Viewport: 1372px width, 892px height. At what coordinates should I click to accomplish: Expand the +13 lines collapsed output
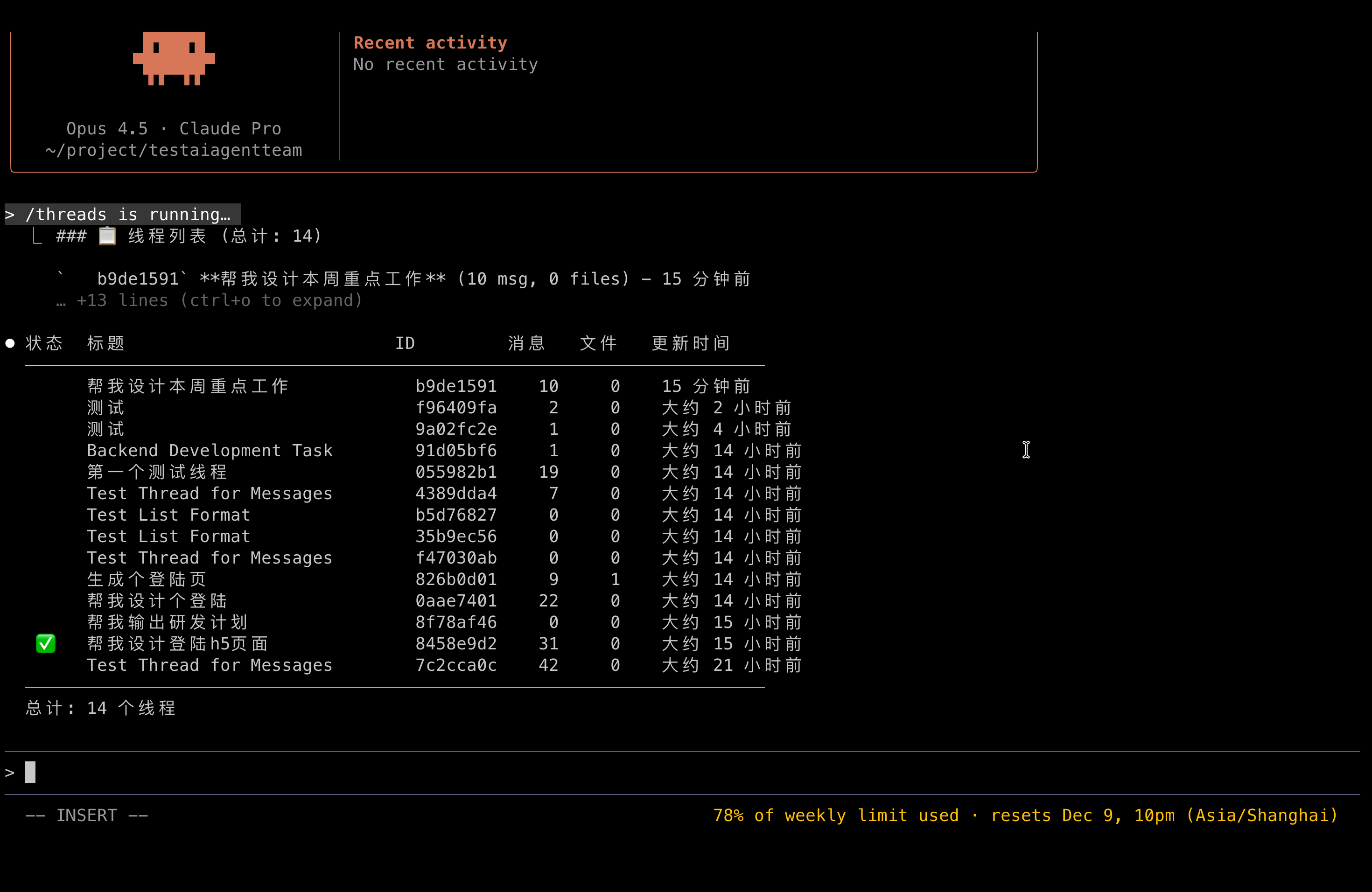[218, 301]
